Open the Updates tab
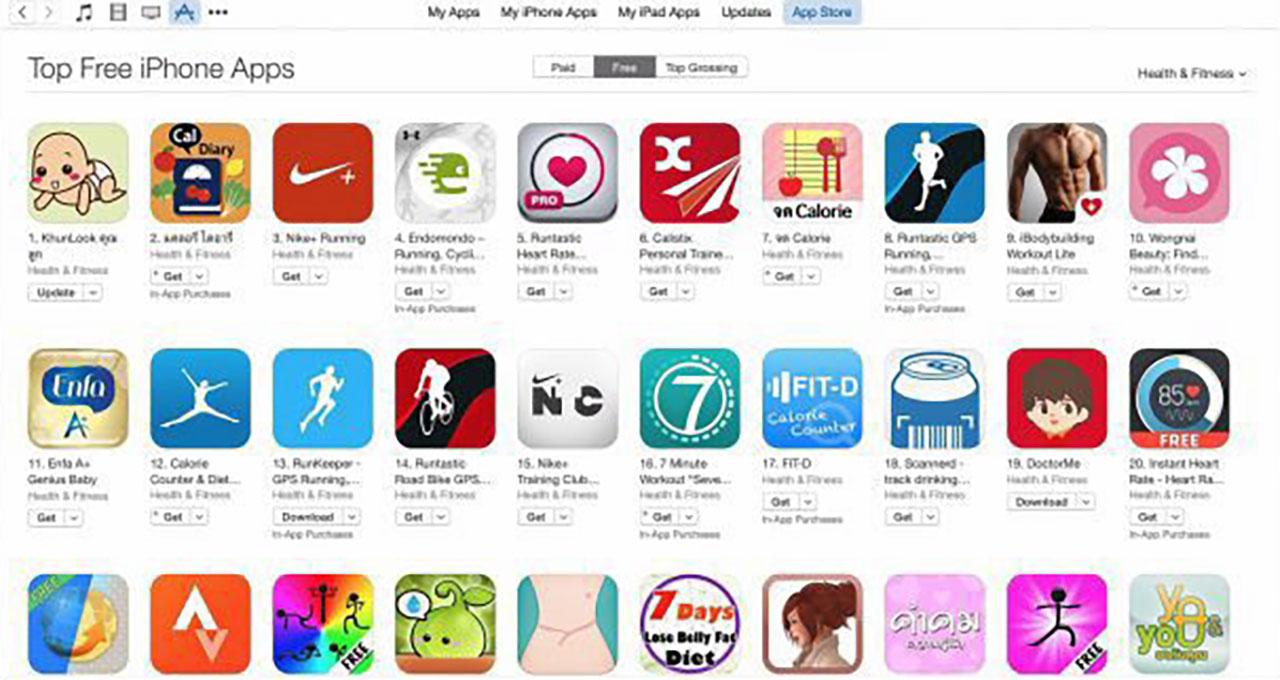This screenshot has height=680, width=1280. [x=746, y=12]
